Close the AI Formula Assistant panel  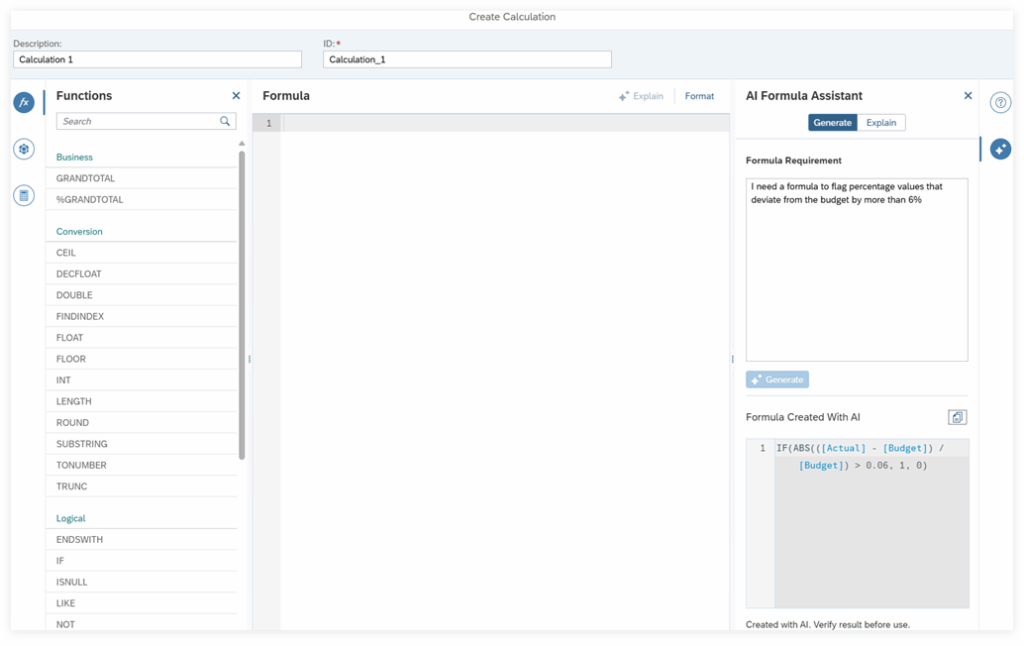967,96
